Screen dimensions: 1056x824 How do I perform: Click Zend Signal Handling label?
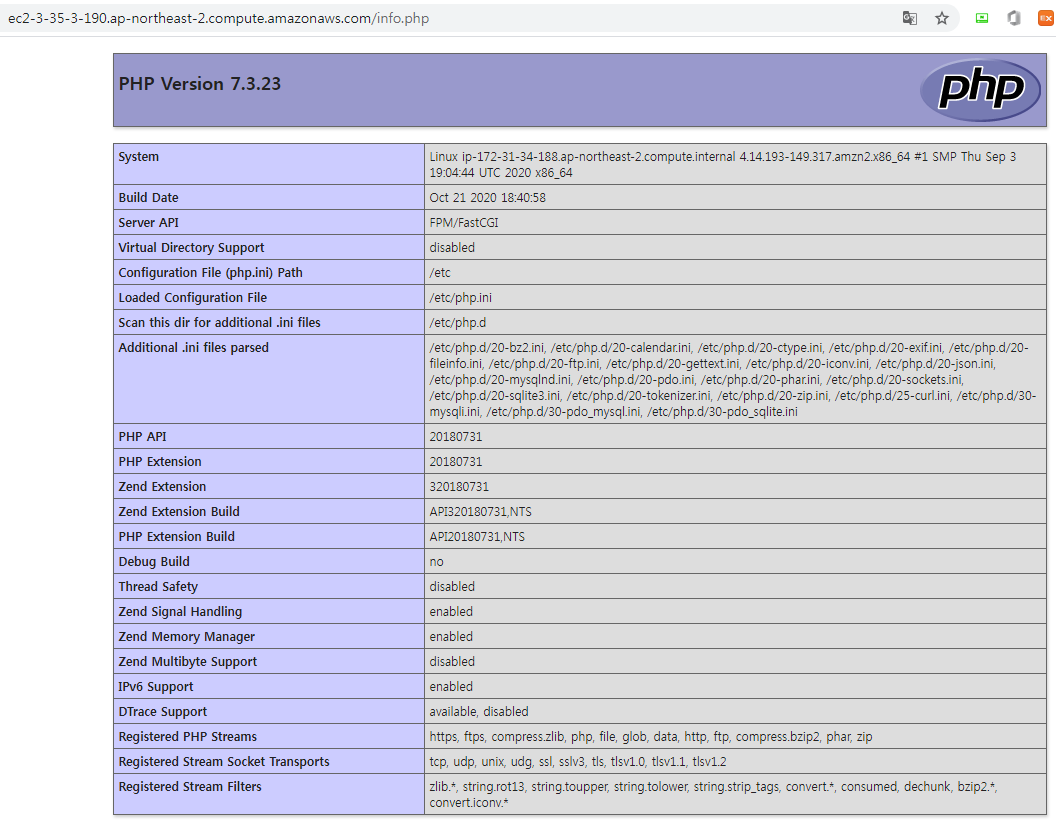[x=180, y=611]
